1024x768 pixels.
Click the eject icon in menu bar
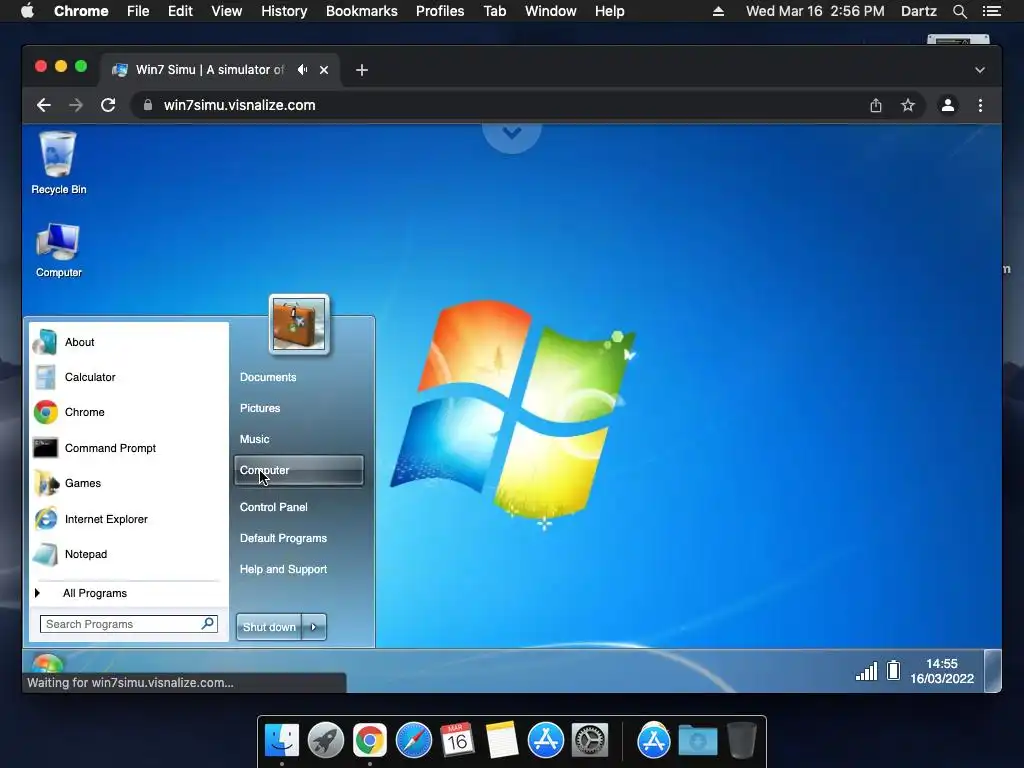tap(718, 11)
